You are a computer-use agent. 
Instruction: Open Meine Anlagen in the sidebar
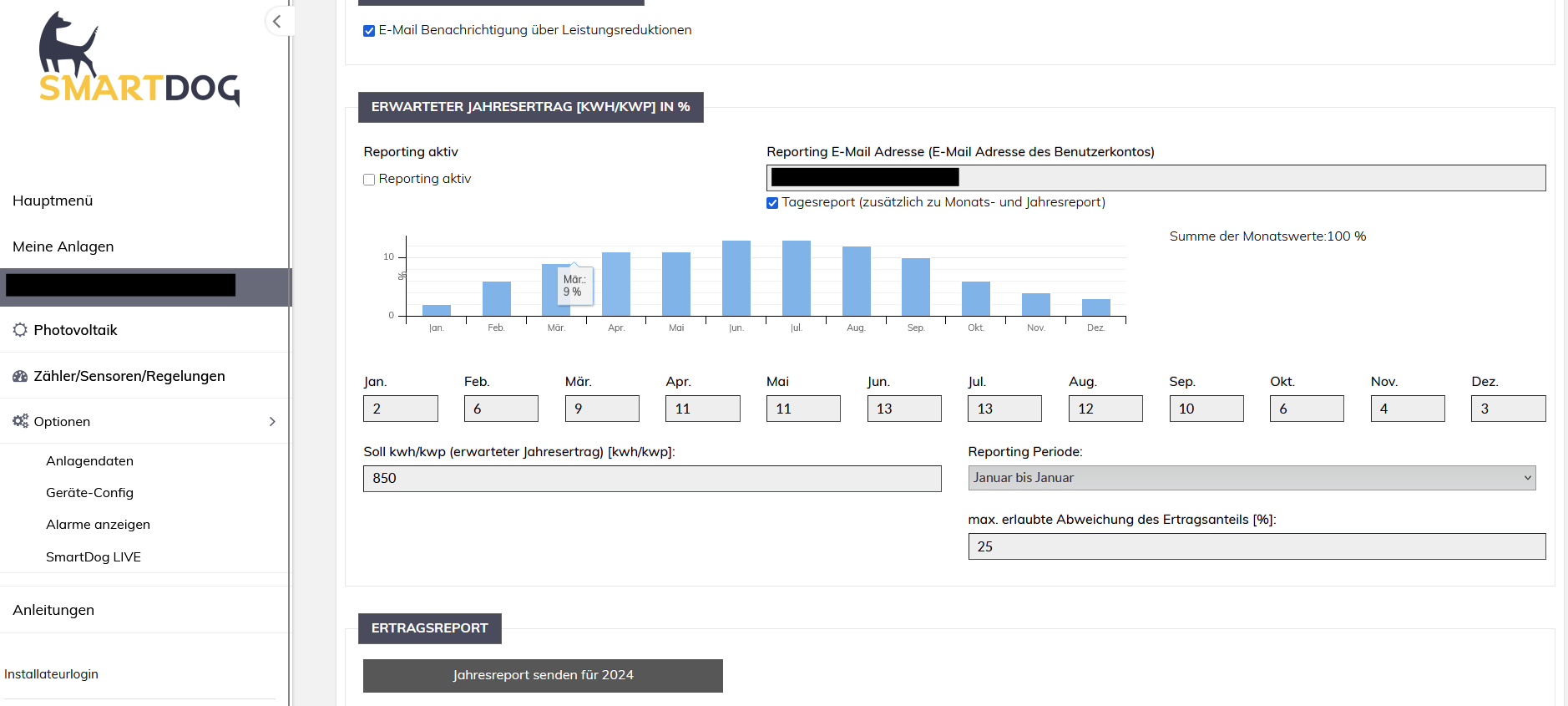[63, 246]
